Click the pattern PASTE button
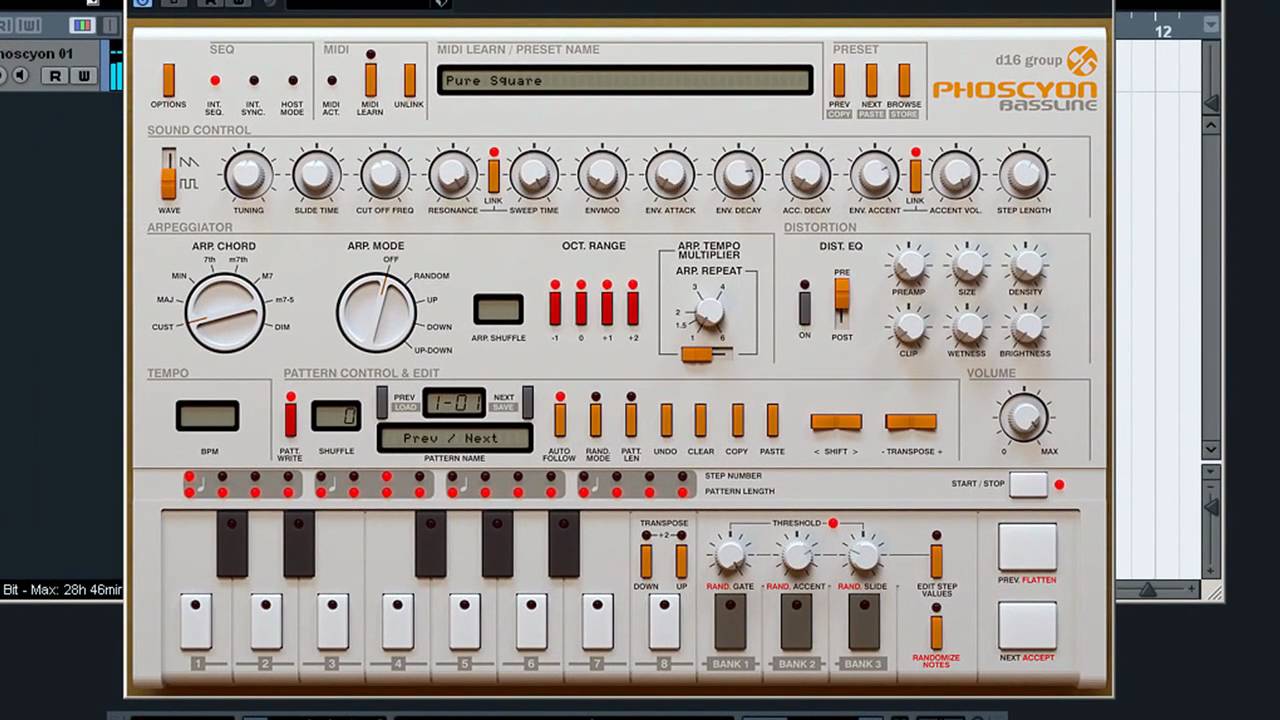This screenshot has height=720, width=1280. pos(772,420)
